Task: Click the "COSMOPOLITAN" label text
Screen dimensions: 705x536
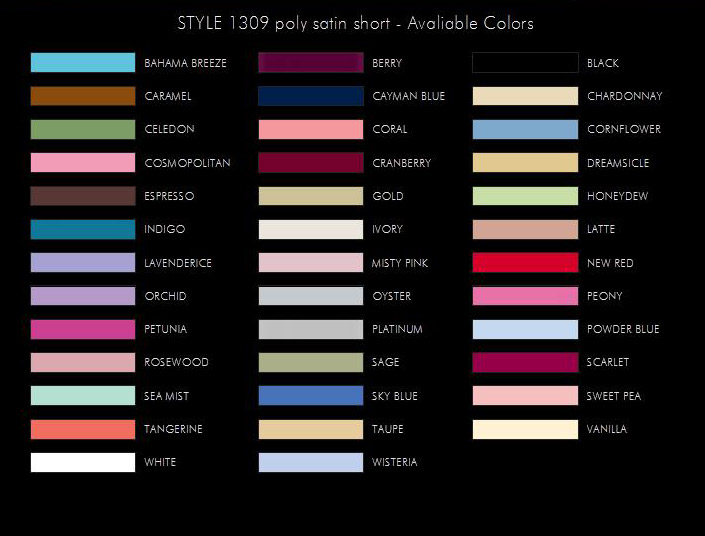Action: [187, 163]
